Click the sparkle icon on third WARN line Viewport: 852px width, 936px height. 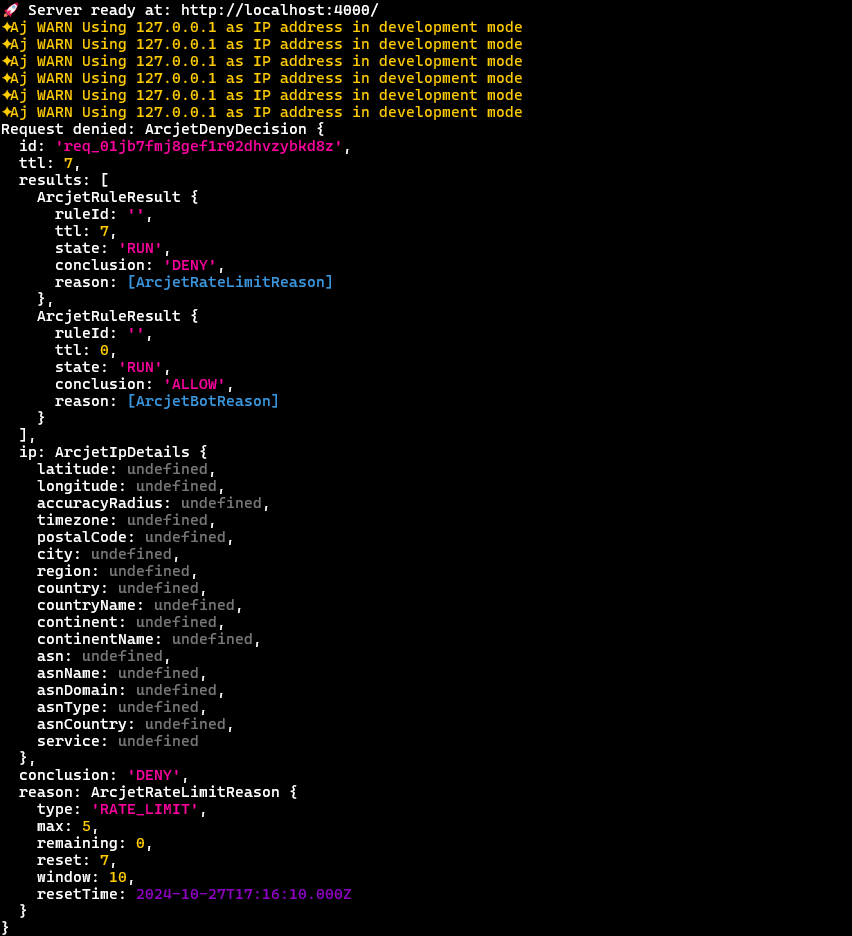(6, 61)
